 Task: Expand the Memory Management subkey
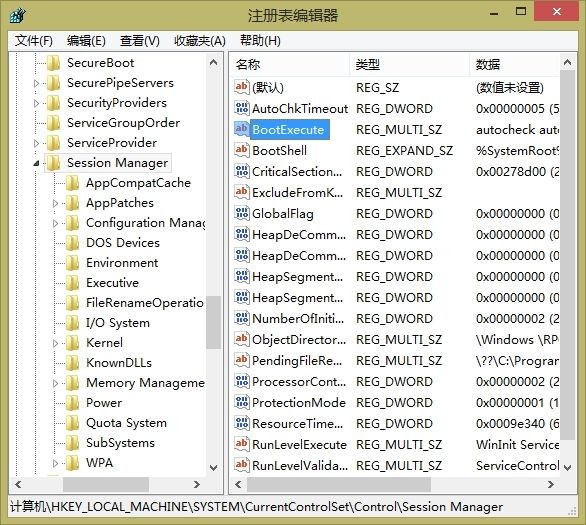(55, 383)
